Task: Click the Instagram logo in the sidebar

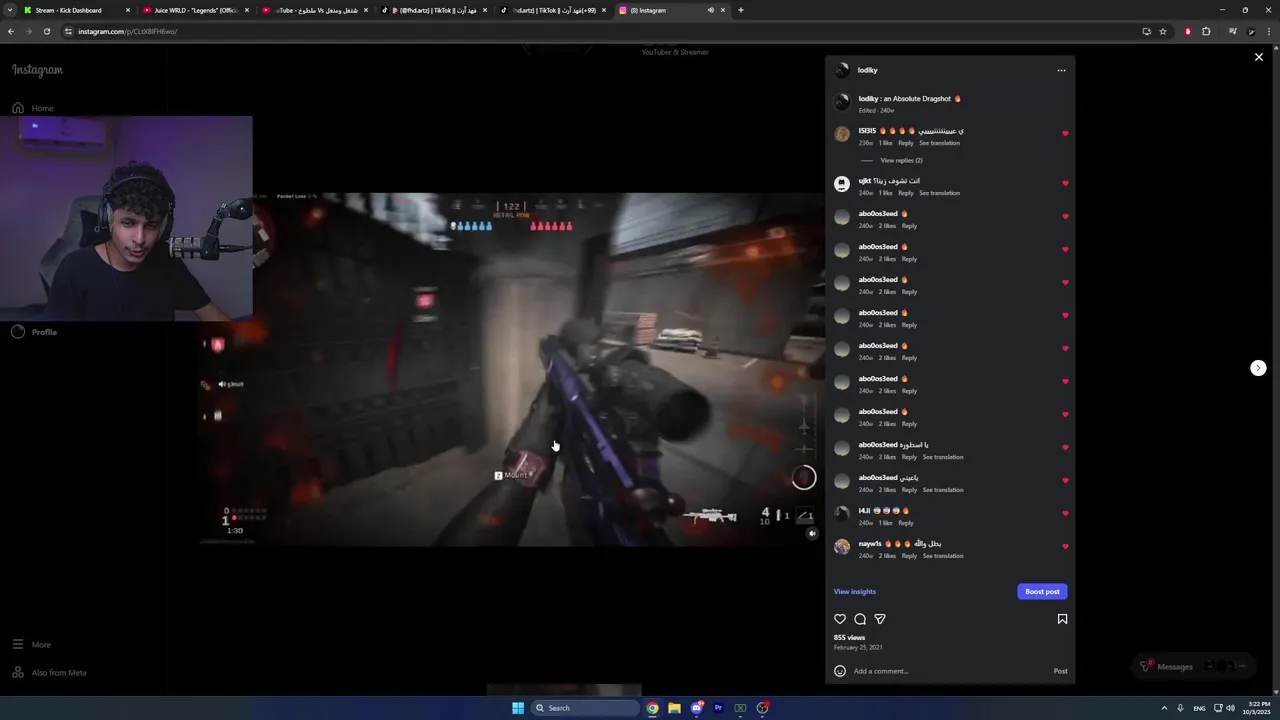Action: [37, 70]
